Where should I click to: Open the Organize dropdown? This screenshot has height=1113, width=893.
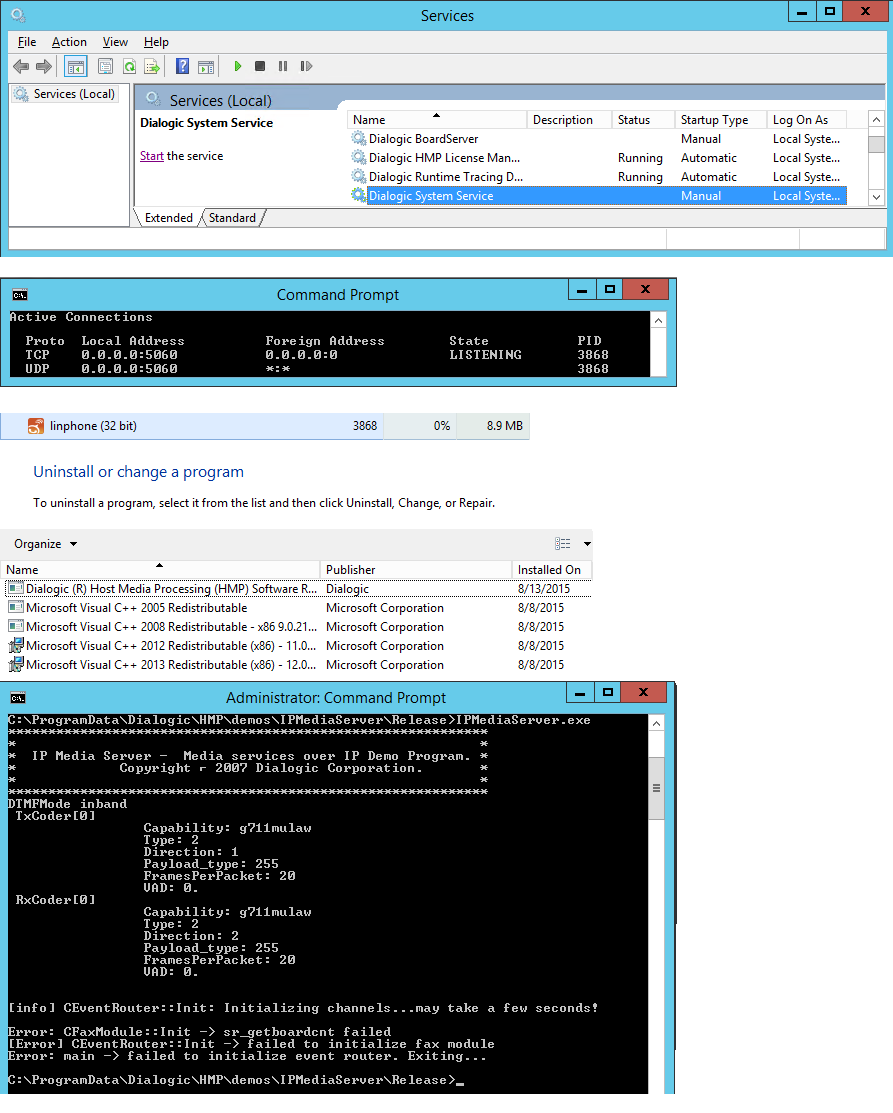click(x=45, y=544)
